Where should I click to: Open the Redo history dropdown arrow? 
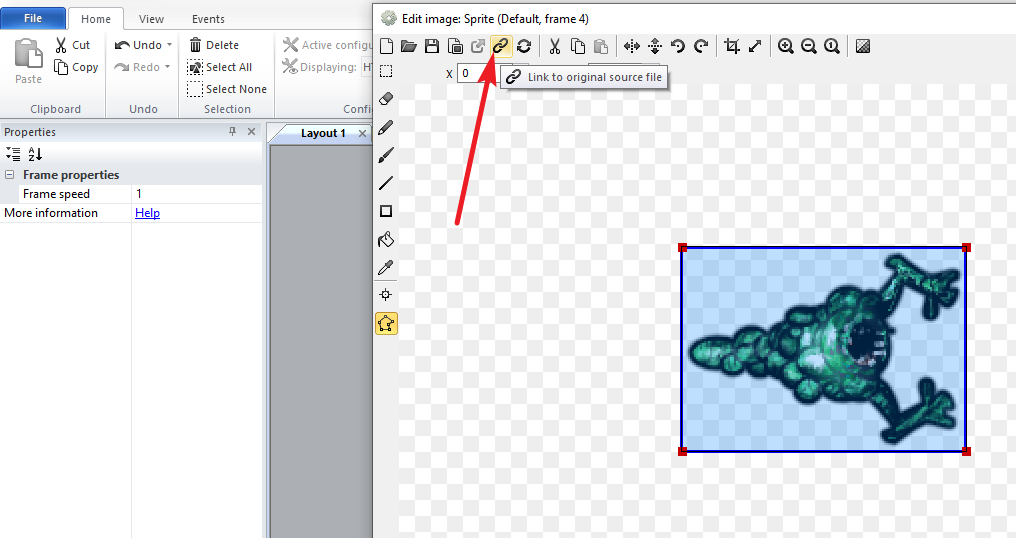pos(168,67)
